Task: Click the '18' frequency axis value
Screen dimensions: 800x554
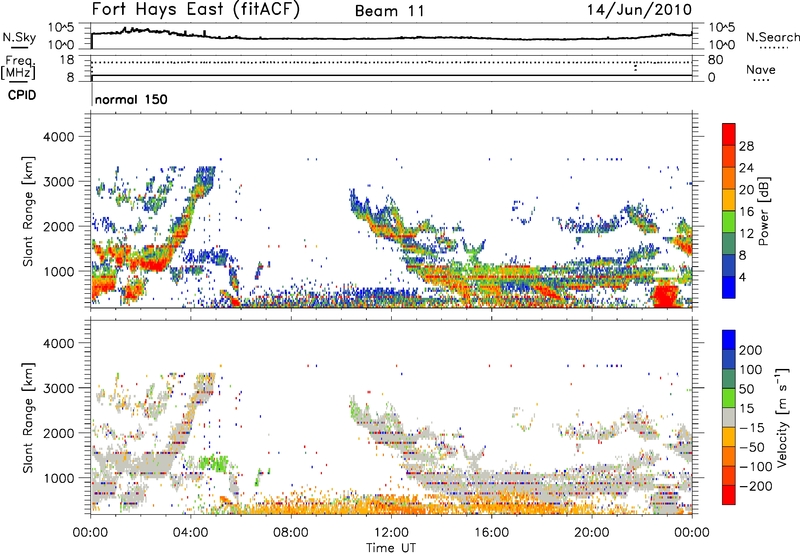Action: 67,60
